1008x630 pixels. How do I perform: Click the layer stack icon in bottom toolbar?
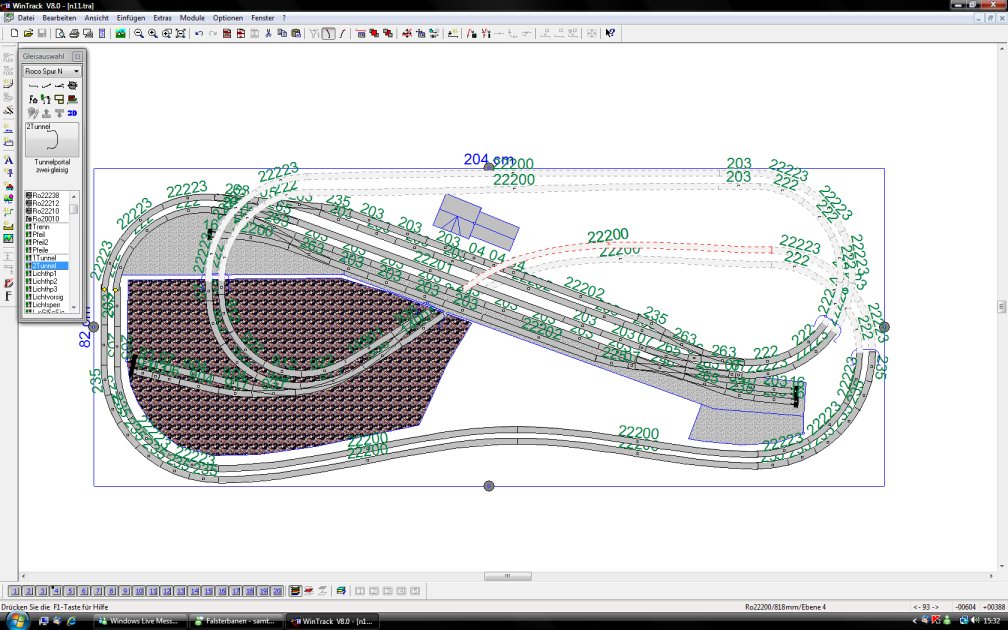[x=295, y=591]
